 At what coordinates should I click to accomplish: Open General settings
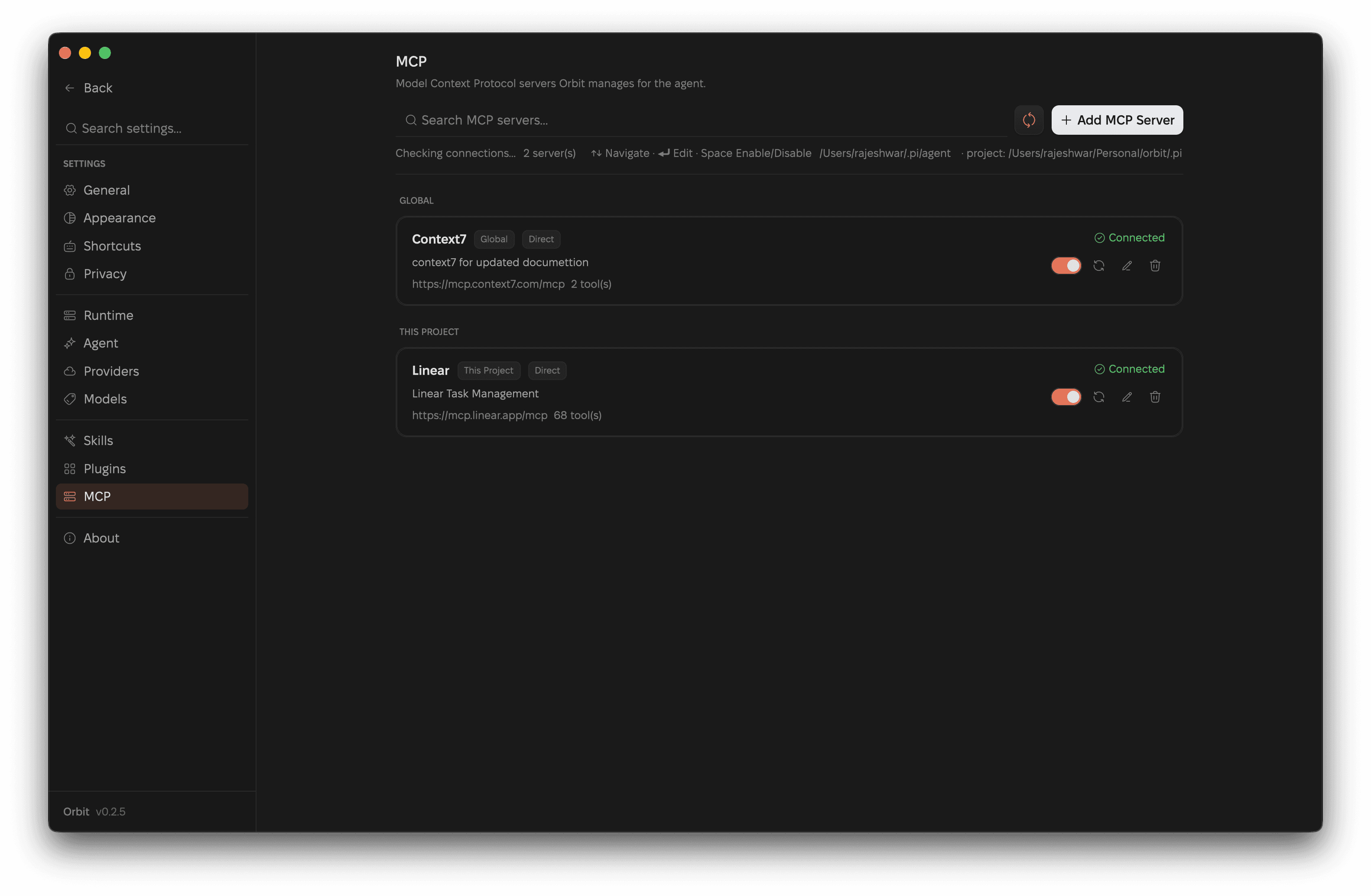[152, 190]
